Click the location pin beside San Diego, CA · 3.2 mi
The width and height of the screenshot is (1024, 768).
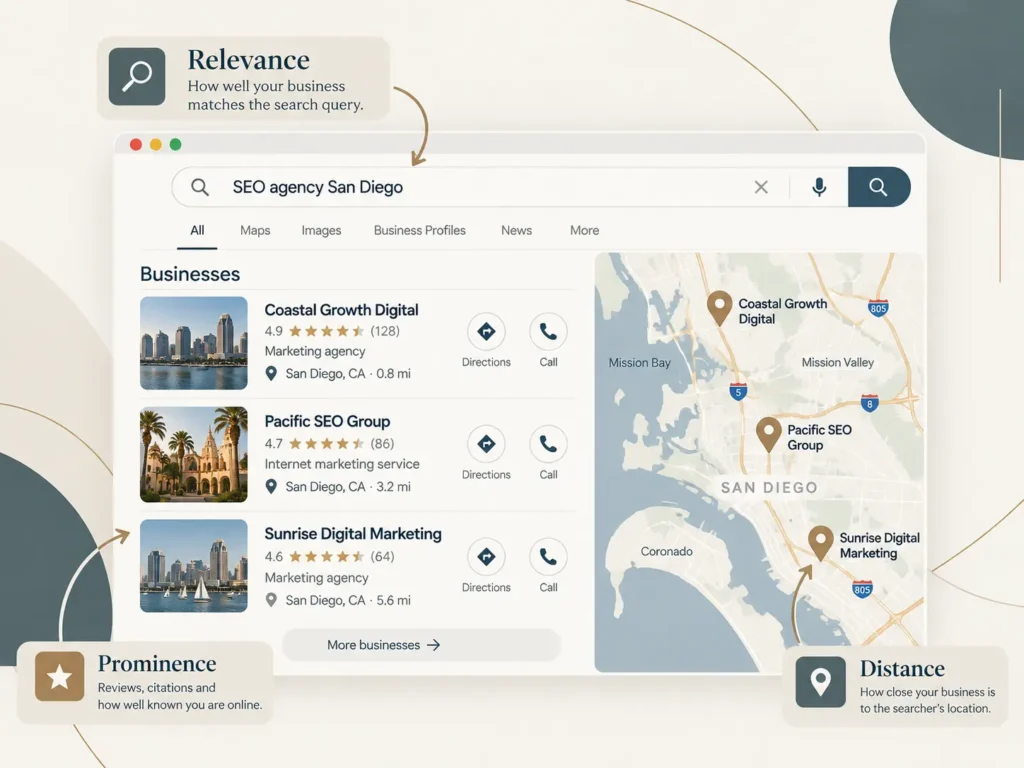[x=271, y=487]
